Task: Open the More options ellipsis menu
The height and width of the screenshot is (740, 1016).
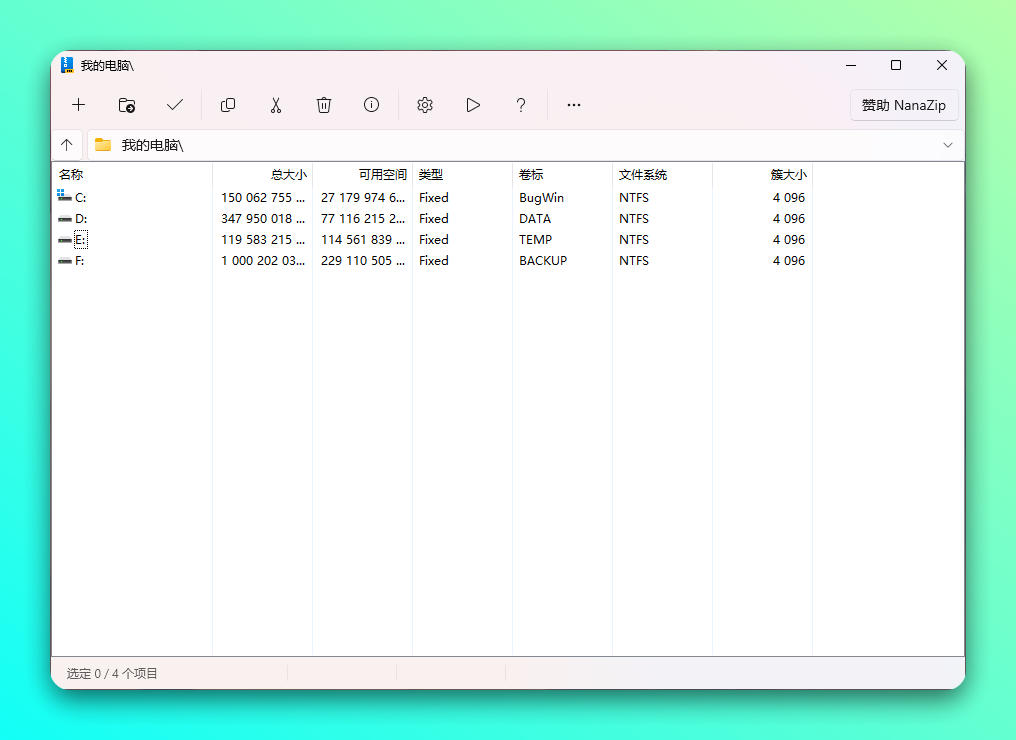Action: 574,105
